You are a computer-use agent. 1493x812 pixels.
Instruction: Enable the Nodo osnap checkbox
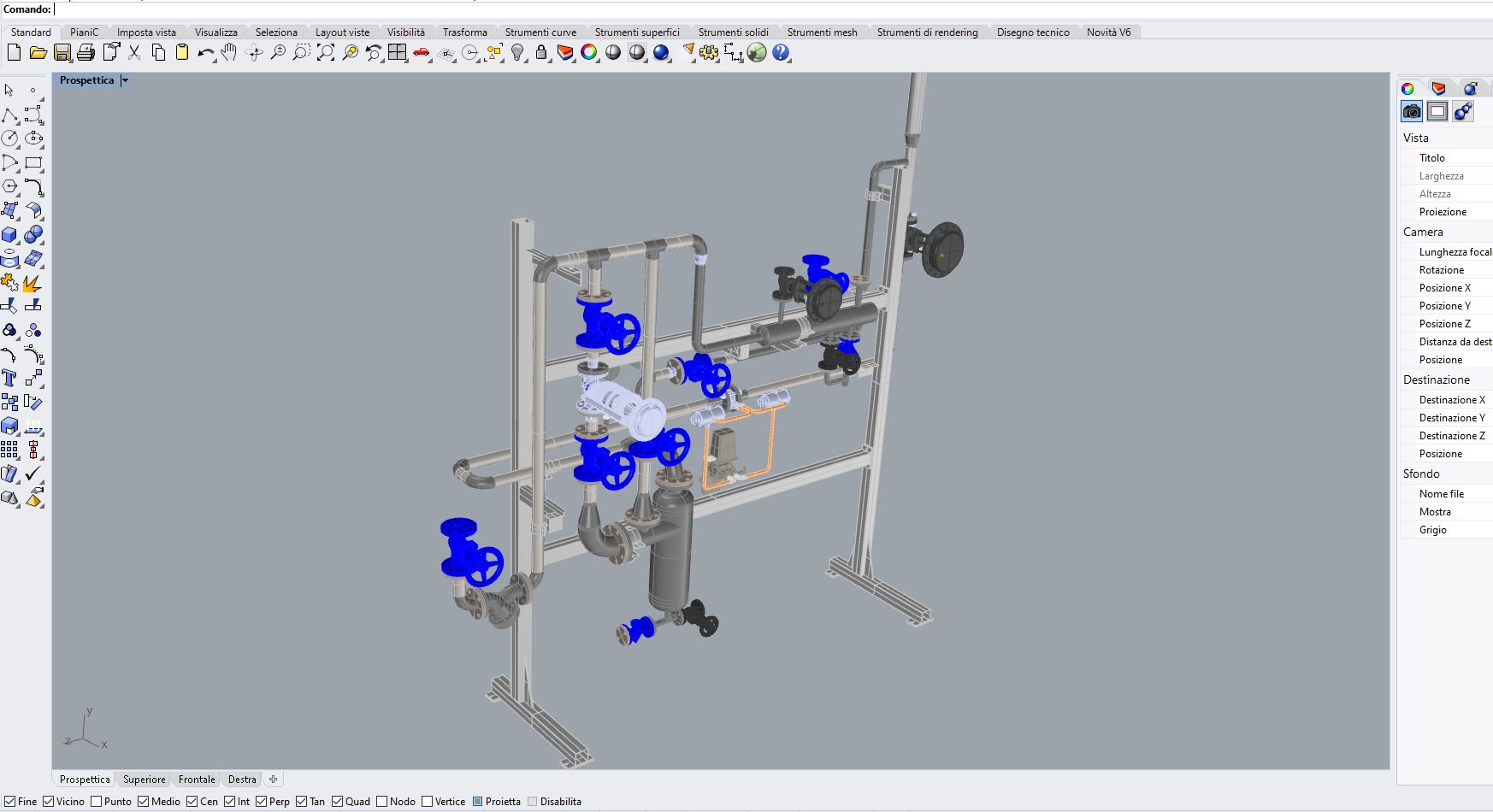point(381,802)
